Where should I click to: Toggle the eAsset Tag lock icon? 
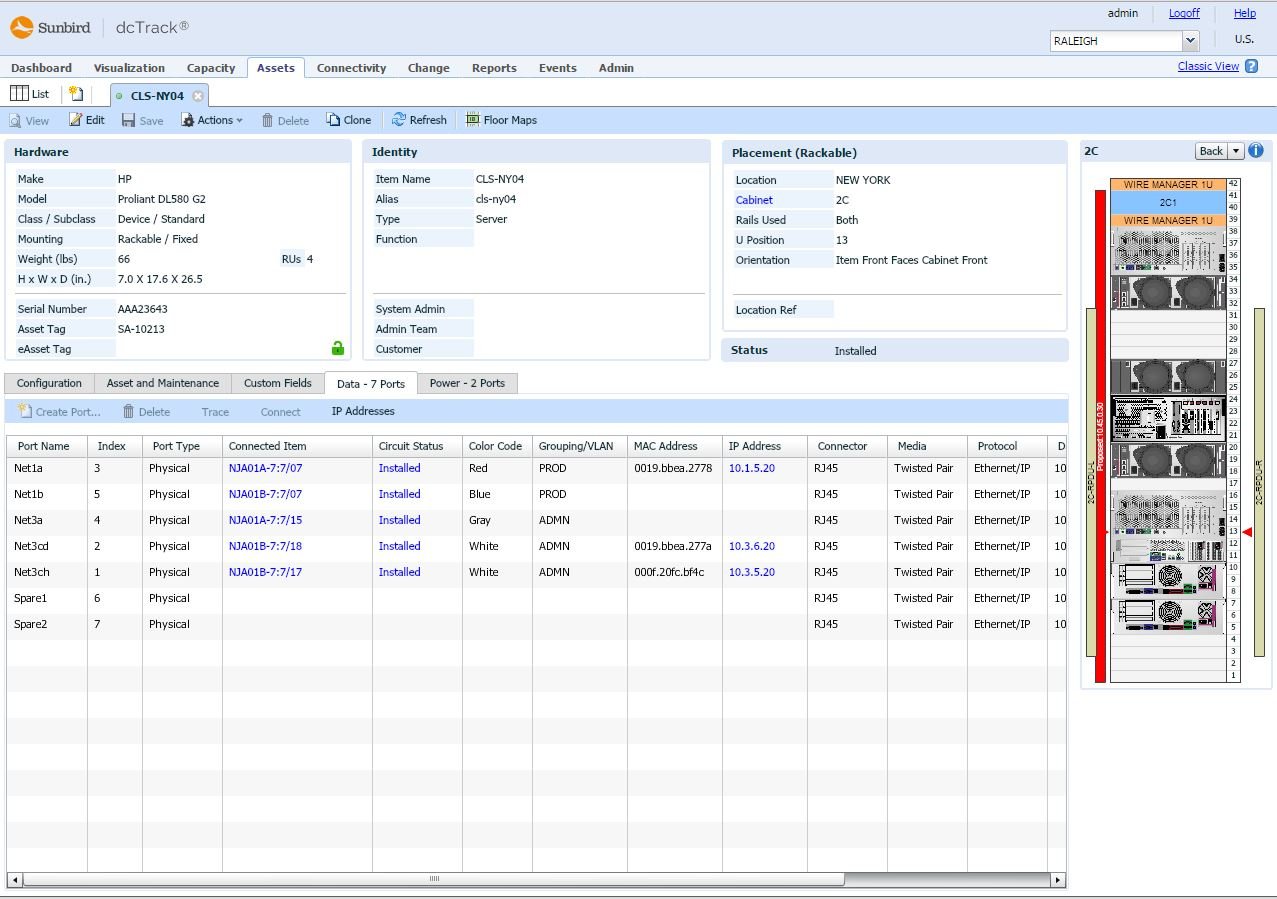coord(337,348)
